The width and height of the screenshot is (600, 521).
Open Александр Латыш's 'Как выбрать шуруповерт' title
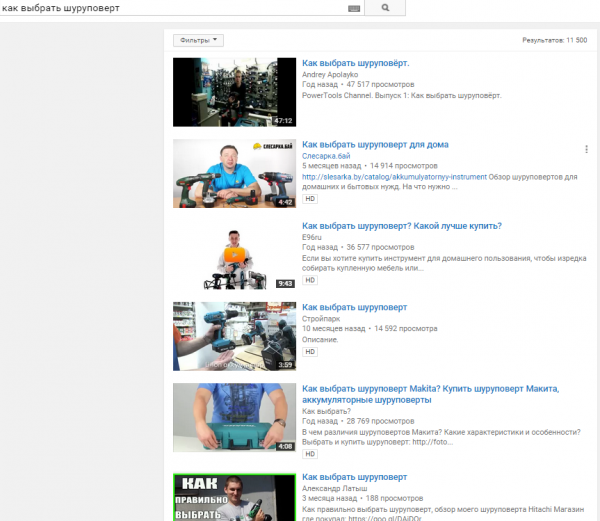click(354, 477)
